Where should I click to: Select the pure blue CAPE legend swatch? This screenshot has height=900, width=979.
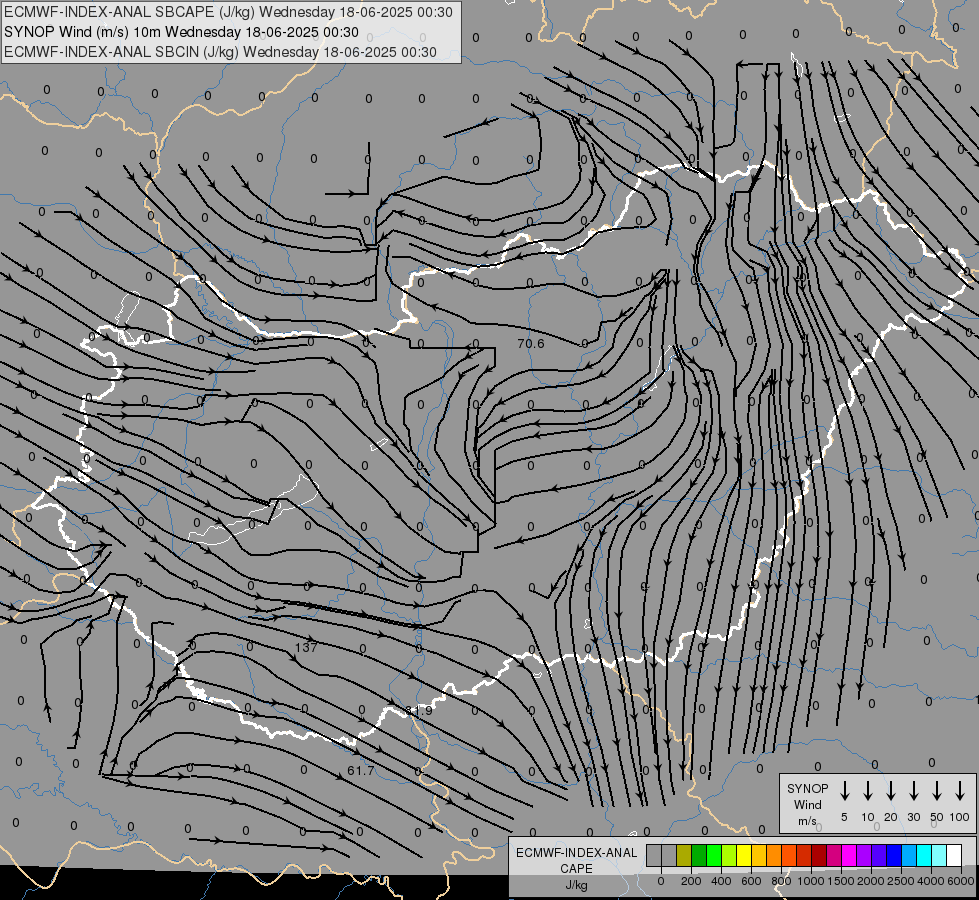(894, 855)
